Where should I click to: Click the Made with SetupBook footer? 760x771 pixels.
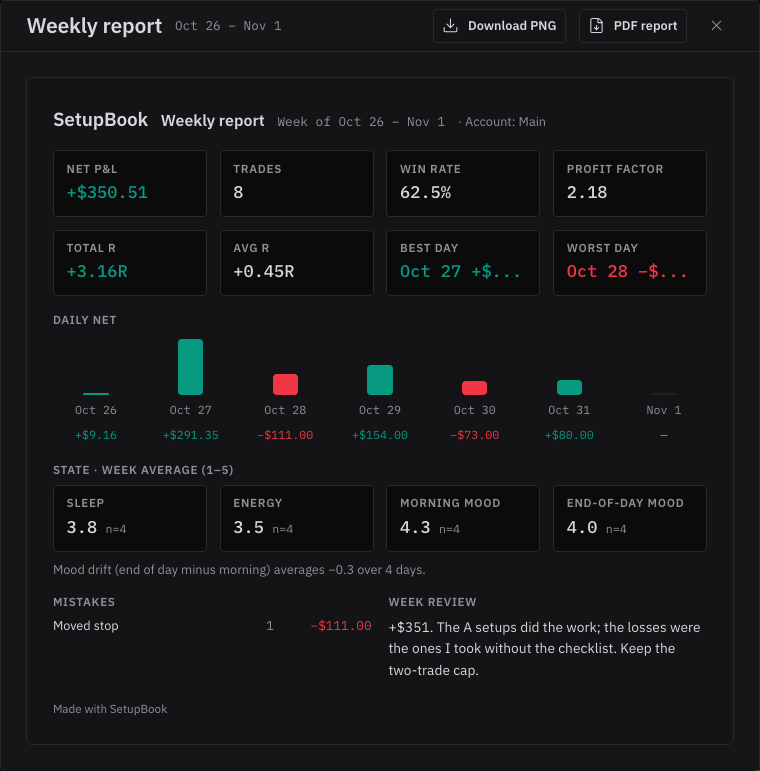110,709
